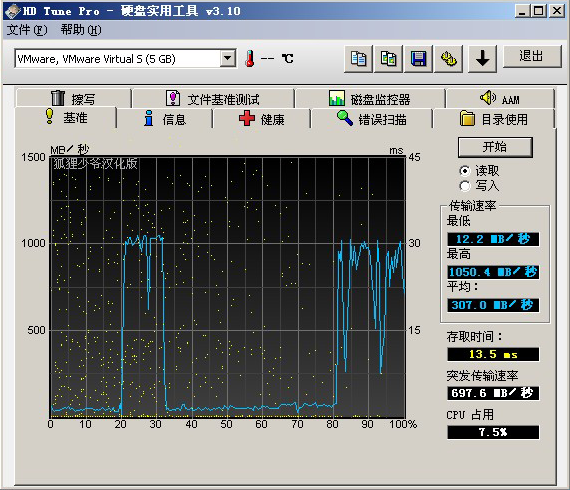
Task: Click the thermometer temperature icon
Action: [249, 59]
